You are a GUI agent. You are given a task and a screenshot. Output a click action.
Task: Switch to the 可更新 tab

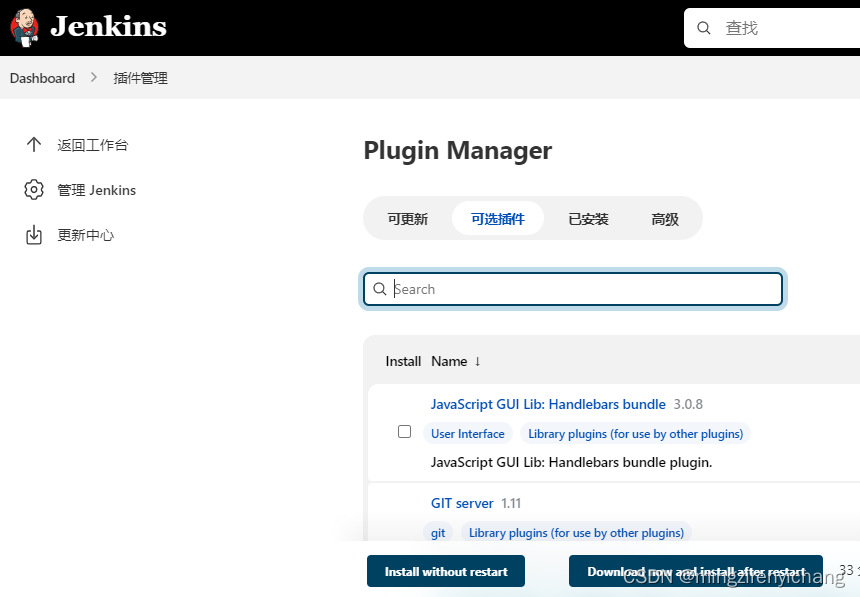[408, 219]
